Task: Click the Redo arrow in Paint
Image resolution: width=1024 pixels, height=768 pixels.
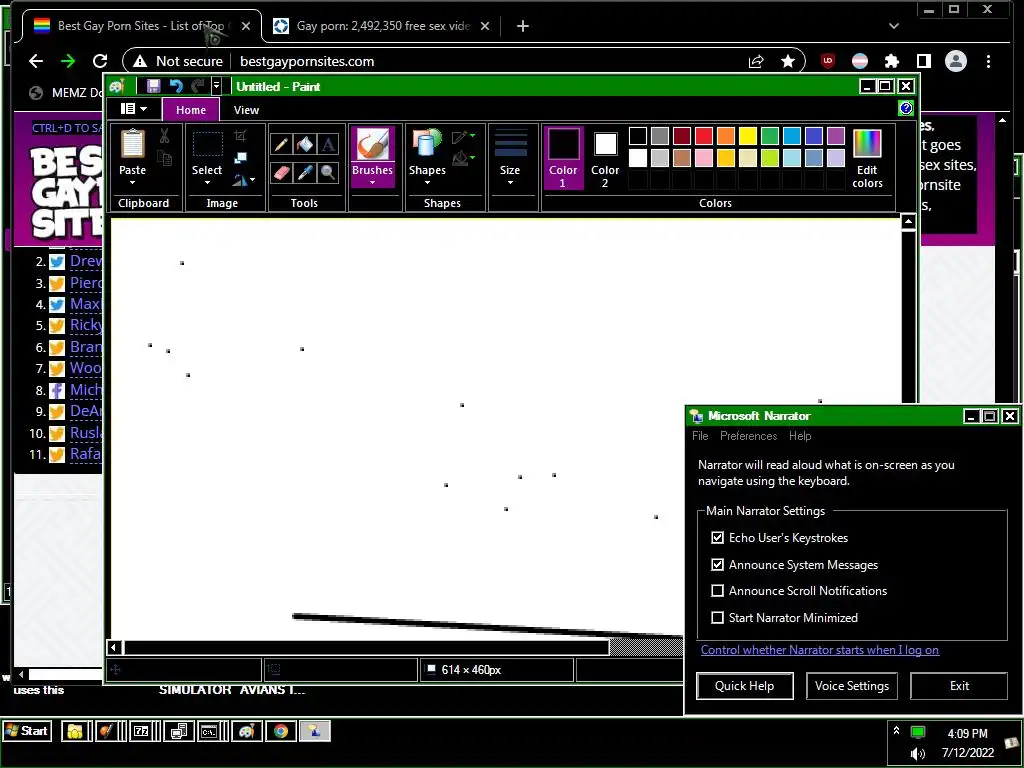Action: [198, 86]
